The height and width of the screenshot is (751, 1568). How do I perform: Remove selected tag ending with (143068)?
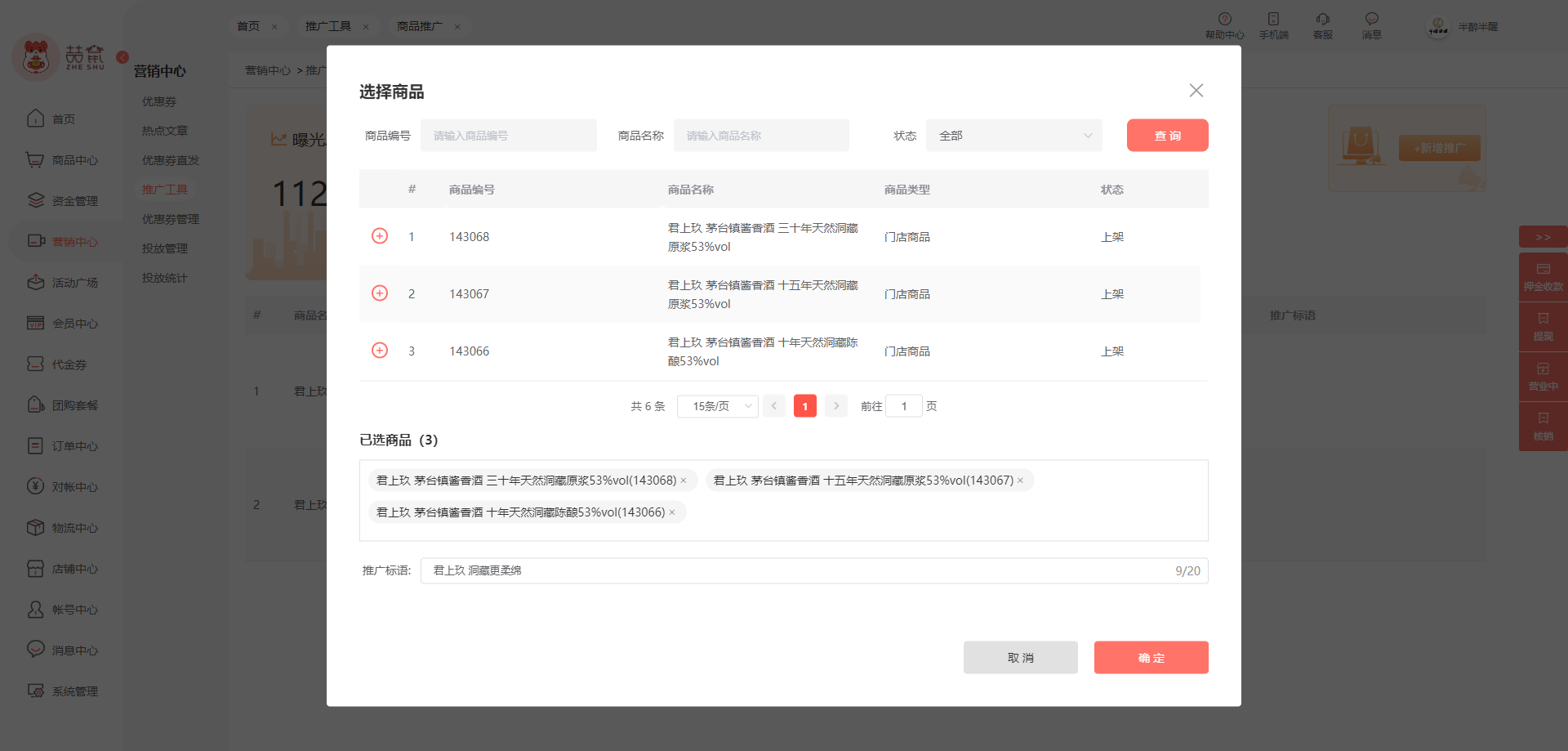684,481
